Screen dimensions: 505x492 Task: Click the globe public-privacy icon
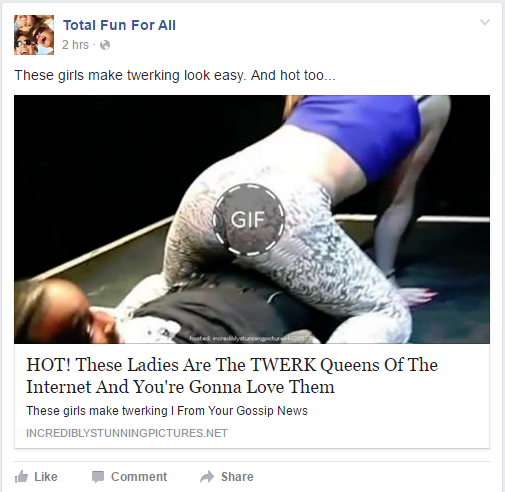105,45
